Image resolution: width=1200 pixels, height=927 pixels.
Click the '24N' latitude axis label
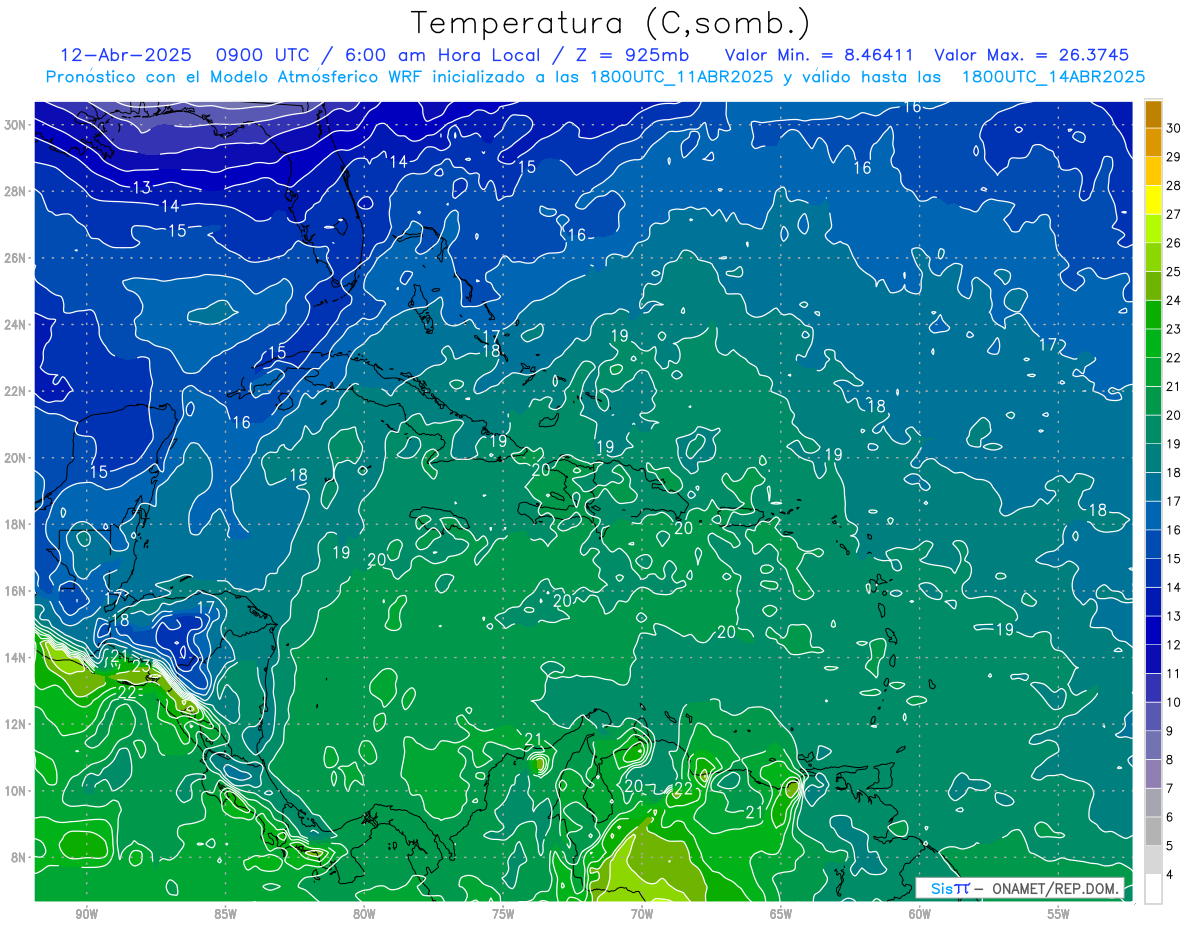tap(16, 325)
